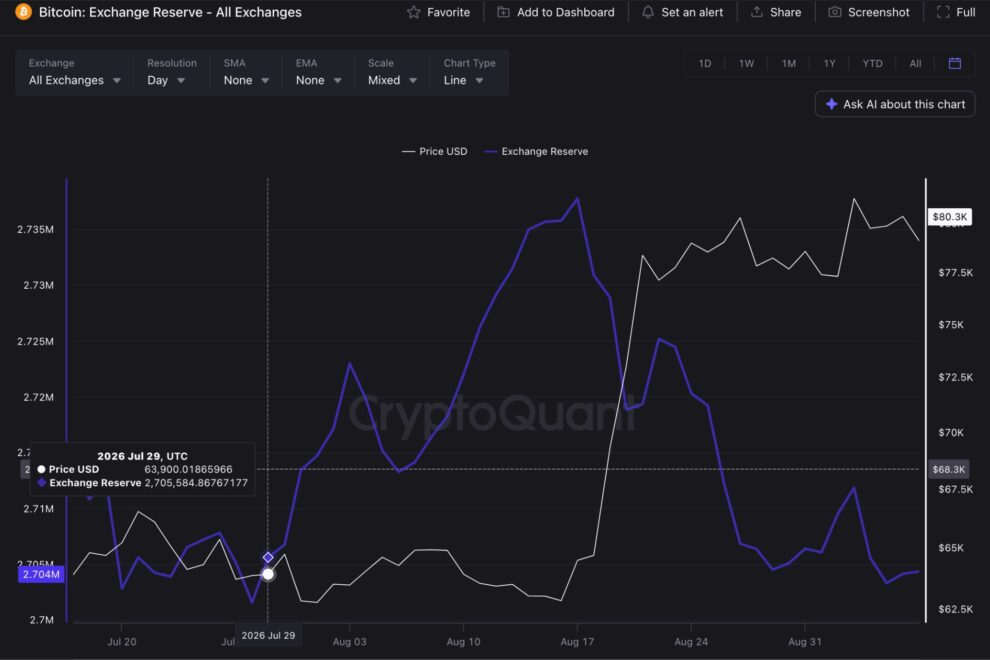Click the Aug 31 x-axis label

pos(805,642)
